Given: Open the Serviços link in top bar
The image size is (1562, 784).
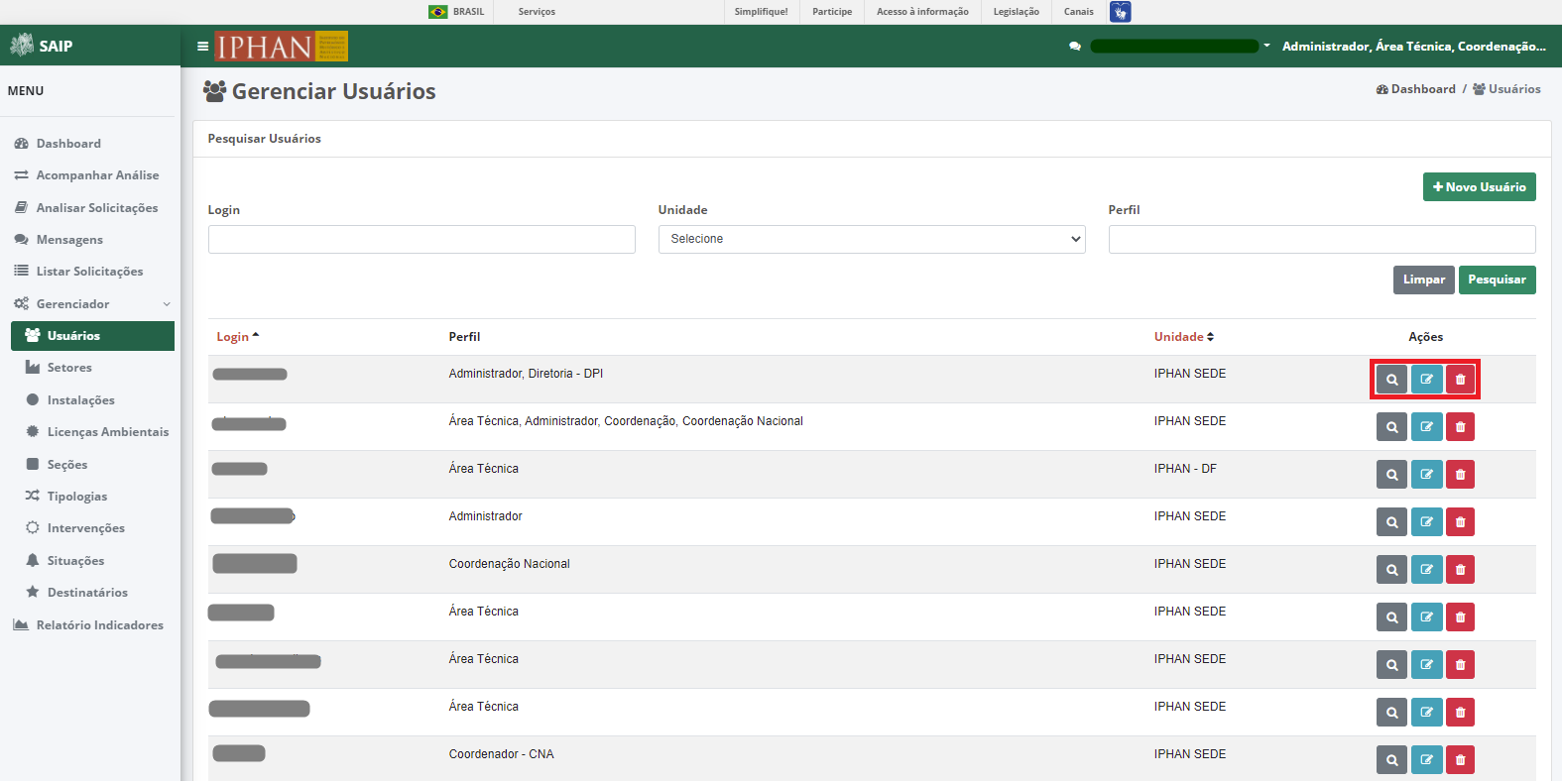Looking at the screenshot, I should pyautogui.click(x=537, y=12).
